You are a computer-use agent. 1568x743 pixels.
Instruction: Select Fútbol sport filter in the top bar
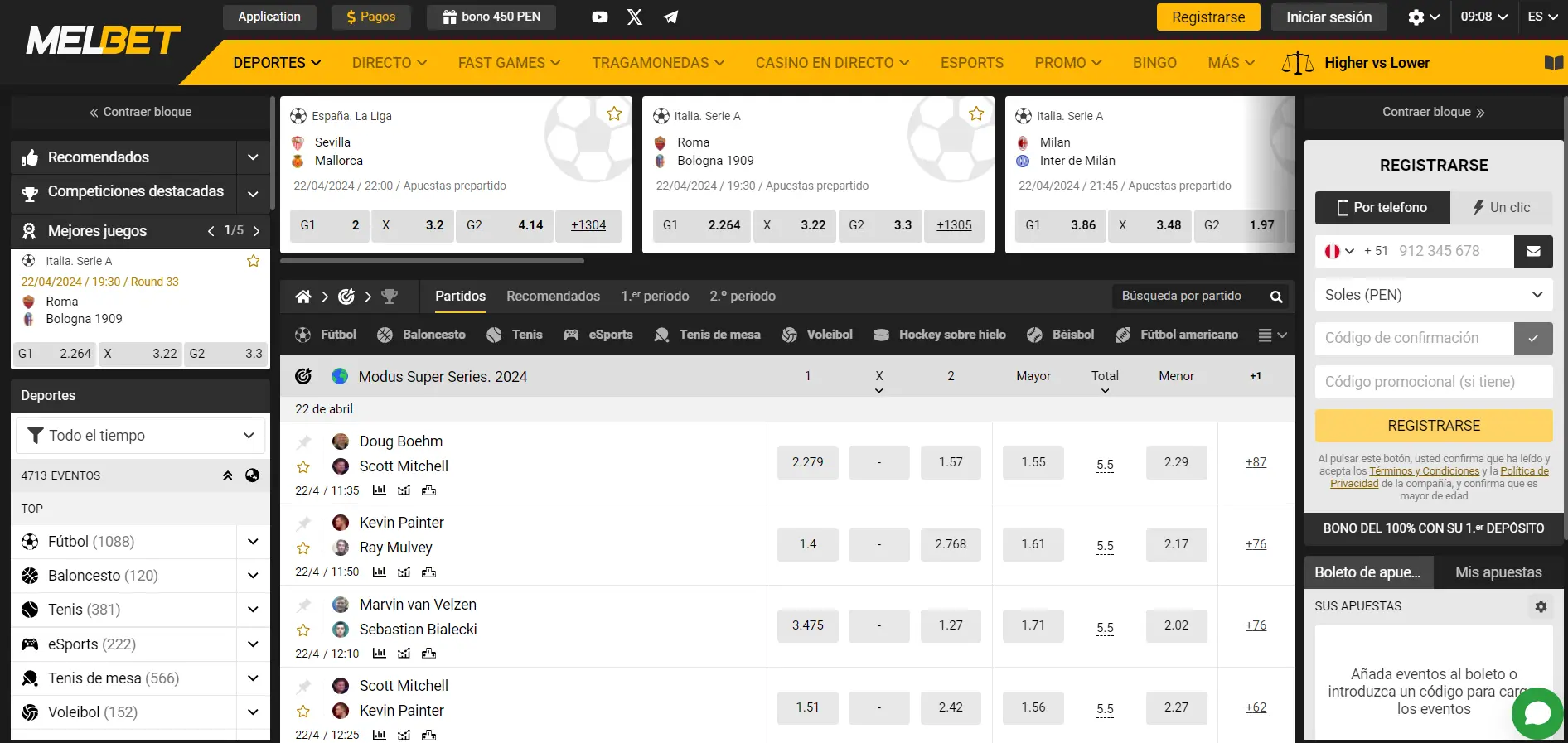(x=326, y=335)
